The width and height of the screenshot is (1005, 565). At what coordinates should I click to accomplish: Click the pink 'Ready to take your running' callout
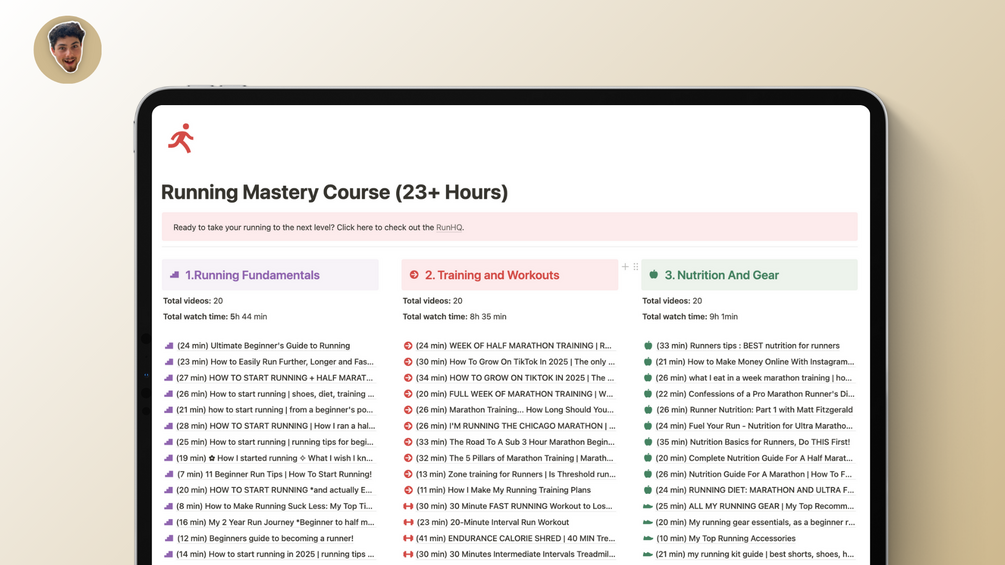tap(510, 227)
